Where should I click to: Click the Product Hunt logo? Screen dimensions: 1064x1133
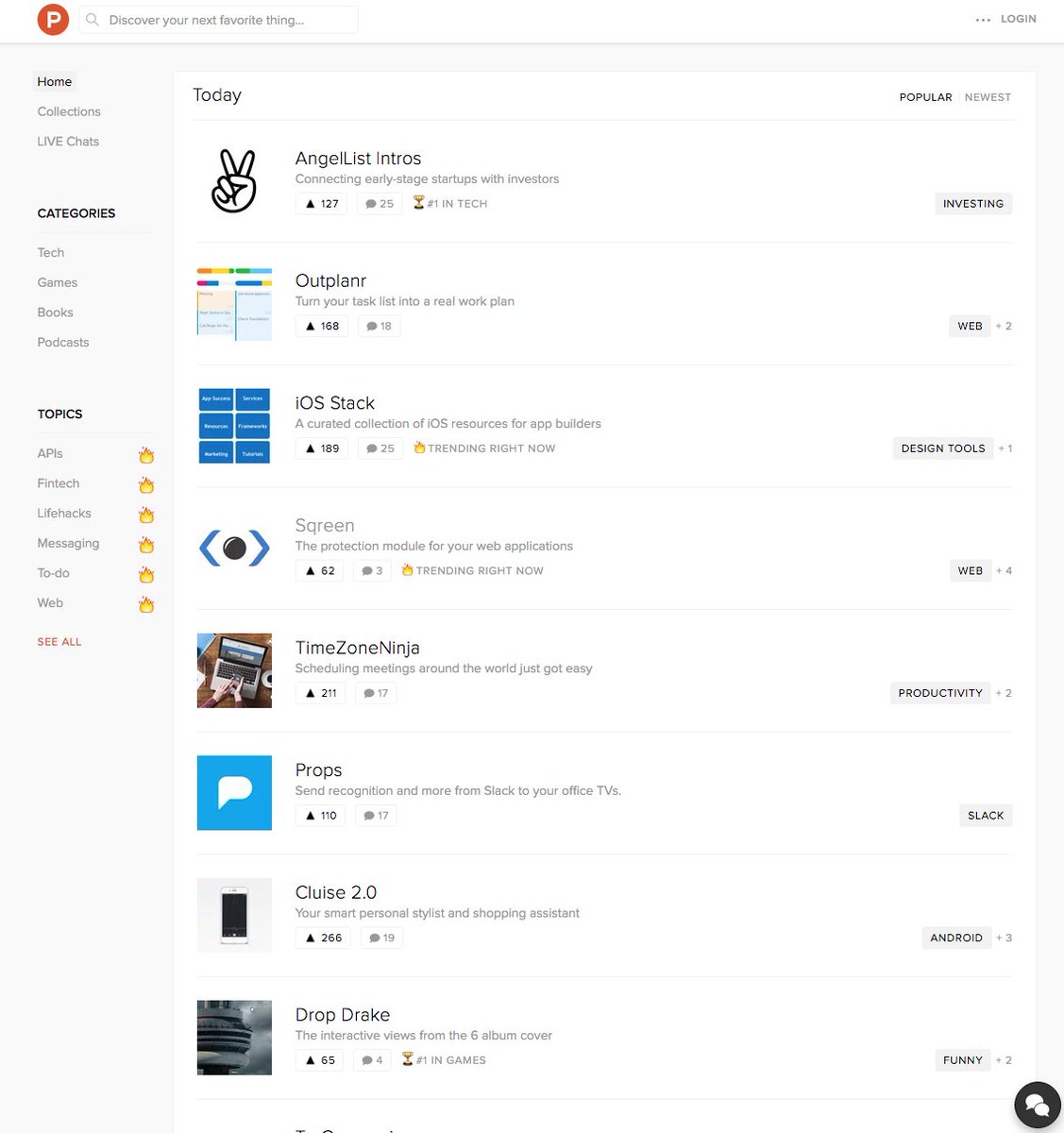click(53, 20)
